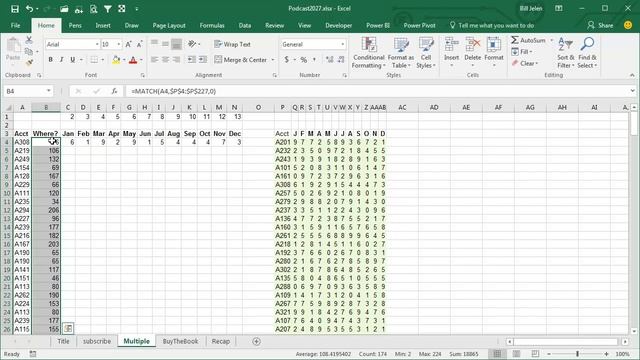640x360 pixels.
Task: Open Format cells menu
Action: [494, 53]
